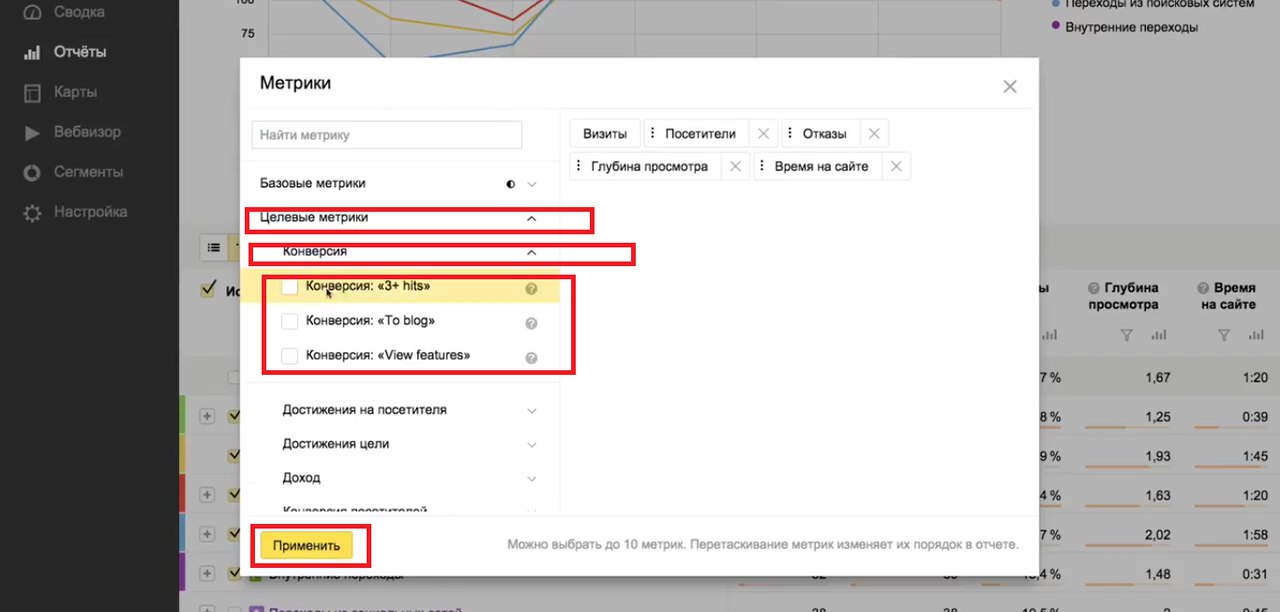Viewport: 1280px width, 612px height.
Task: Click drag handle on Время на сайте chip
Action: coord(762,167)
